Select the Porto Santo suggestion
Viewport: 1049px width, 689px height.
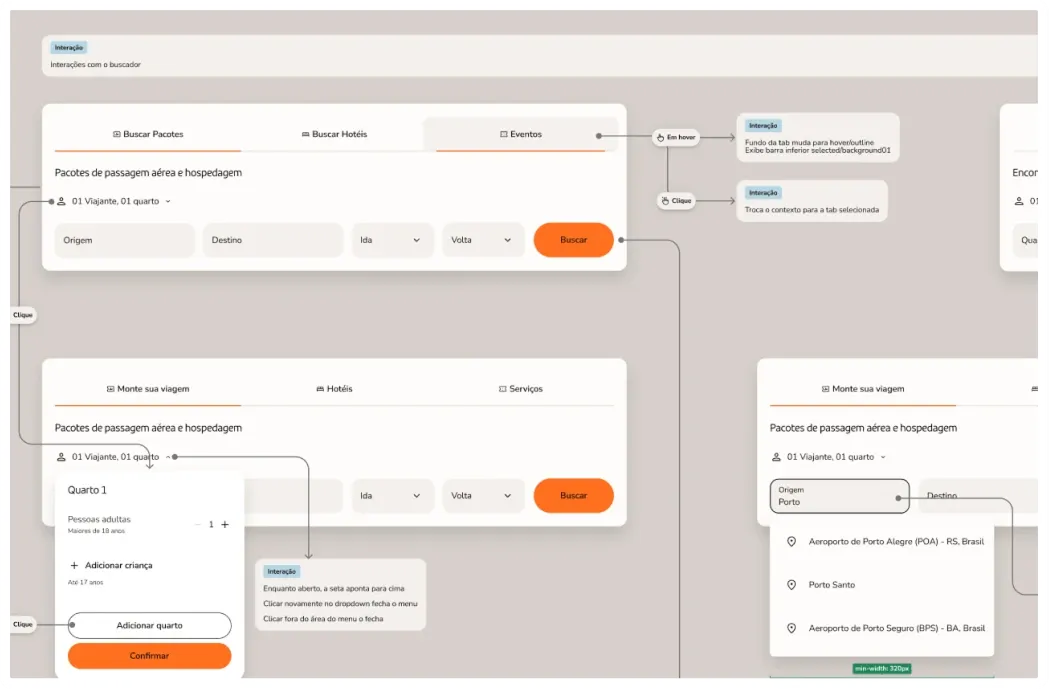(882, 585)
